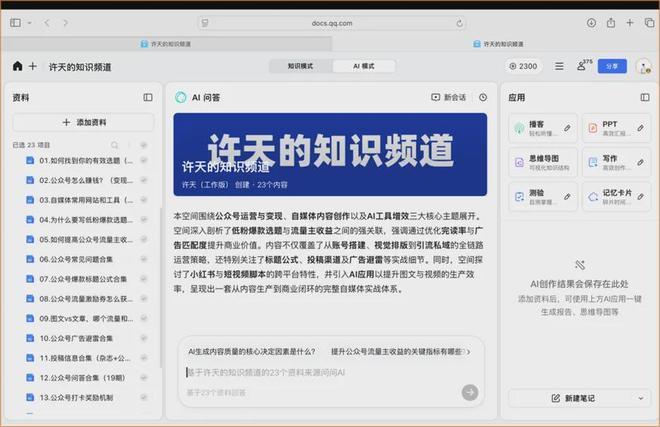This screenshot has height=427, width=660.
Task: Switch to 知识模式 tab
Action: tap(301, 66)
